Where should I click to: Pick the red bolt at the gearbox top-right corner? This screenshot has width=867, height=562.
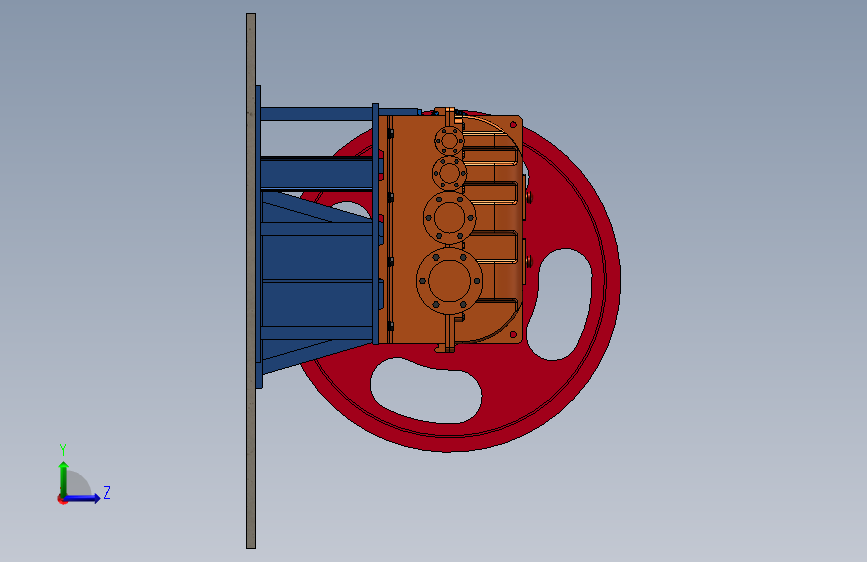click(513, 124)
